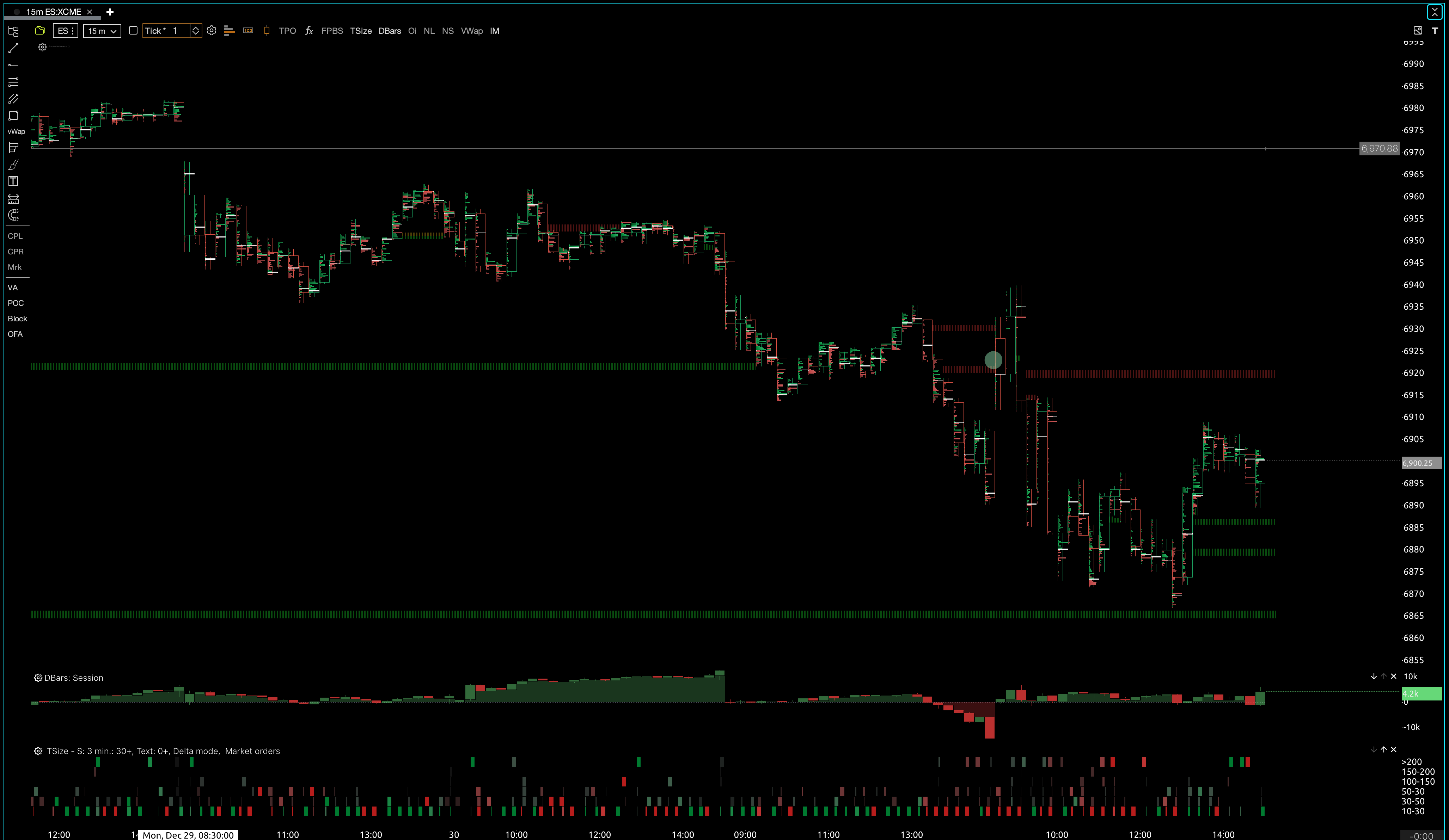Select the rectangle drawing tool
The image size is (1449, 840).
click(13, 116)
